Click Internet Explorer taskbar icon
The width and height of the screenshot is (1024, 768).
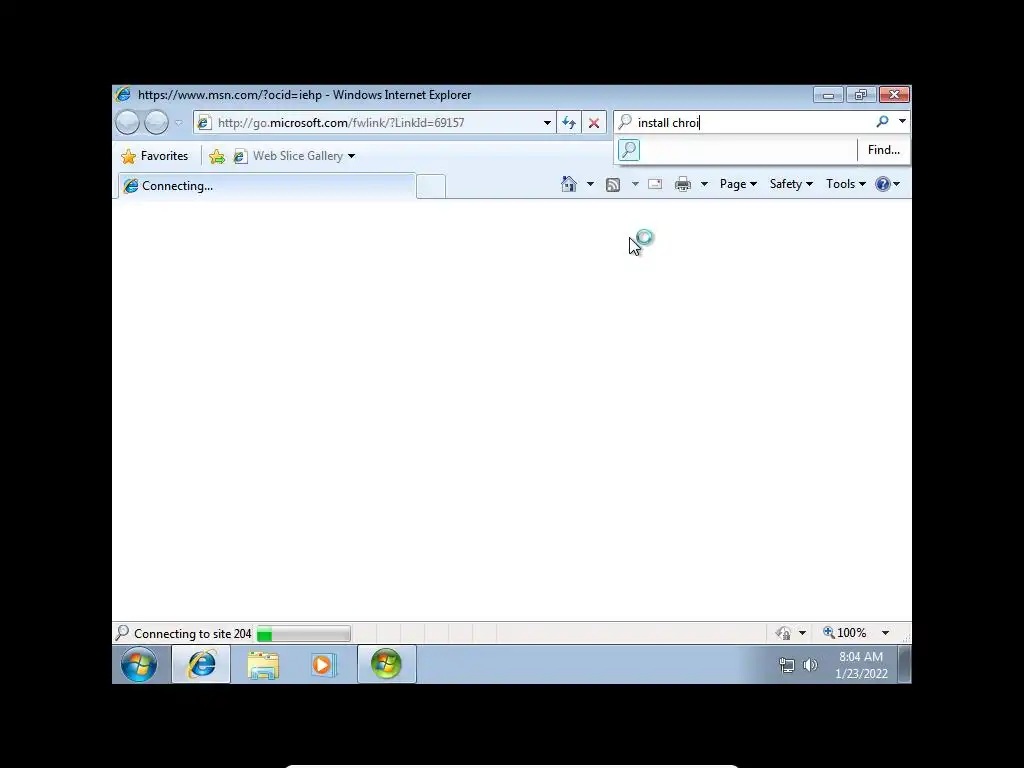click(201, 664)
